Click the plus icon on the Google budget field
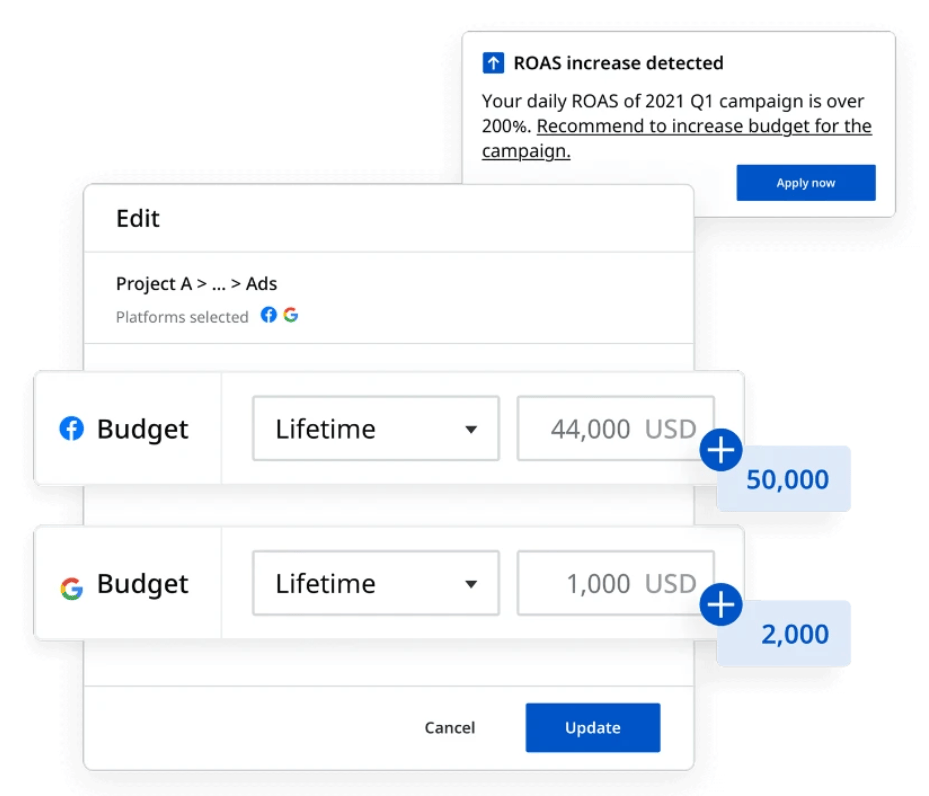The width and height of the screenshot is (929, 796). point(720,605)
